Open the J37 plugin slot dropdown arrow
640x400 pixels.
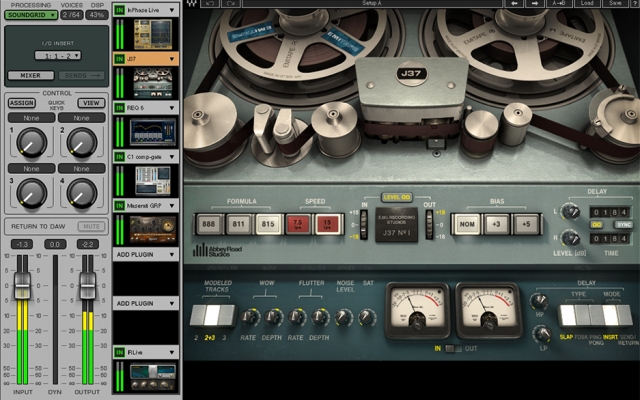[172, 59]
